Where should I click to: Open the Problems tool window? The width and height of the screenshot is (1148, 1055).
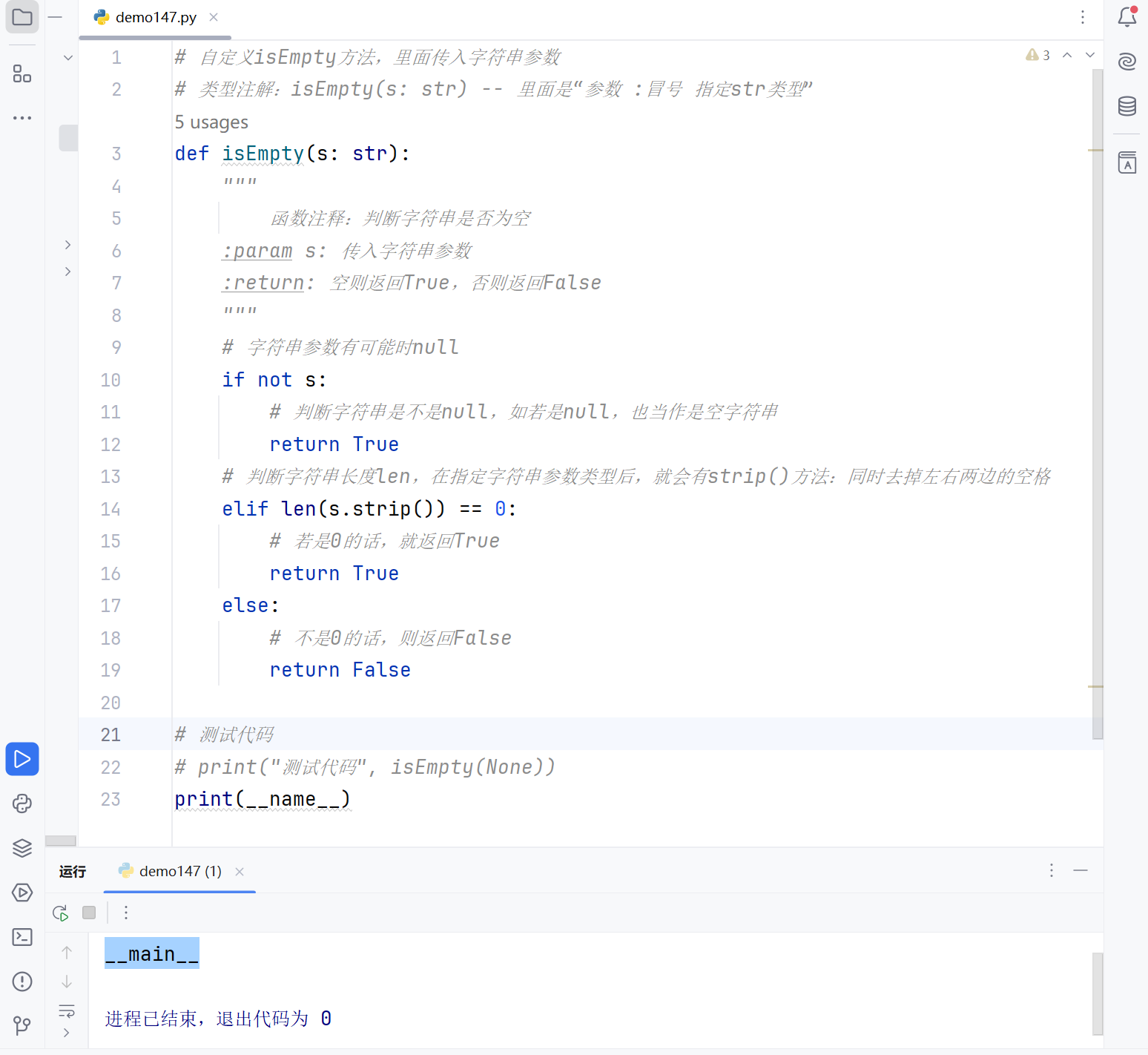pos(22,982)
